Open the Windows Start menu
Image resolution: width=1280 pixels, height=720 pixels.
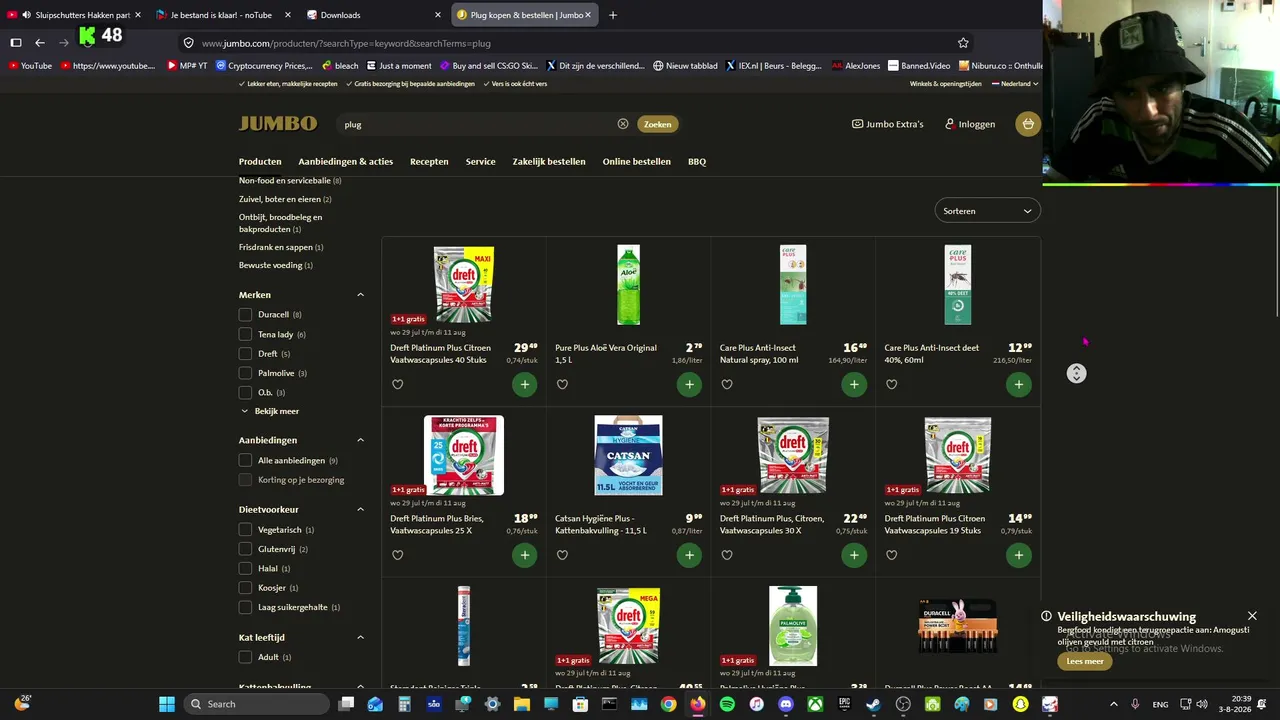click(167, 704)
